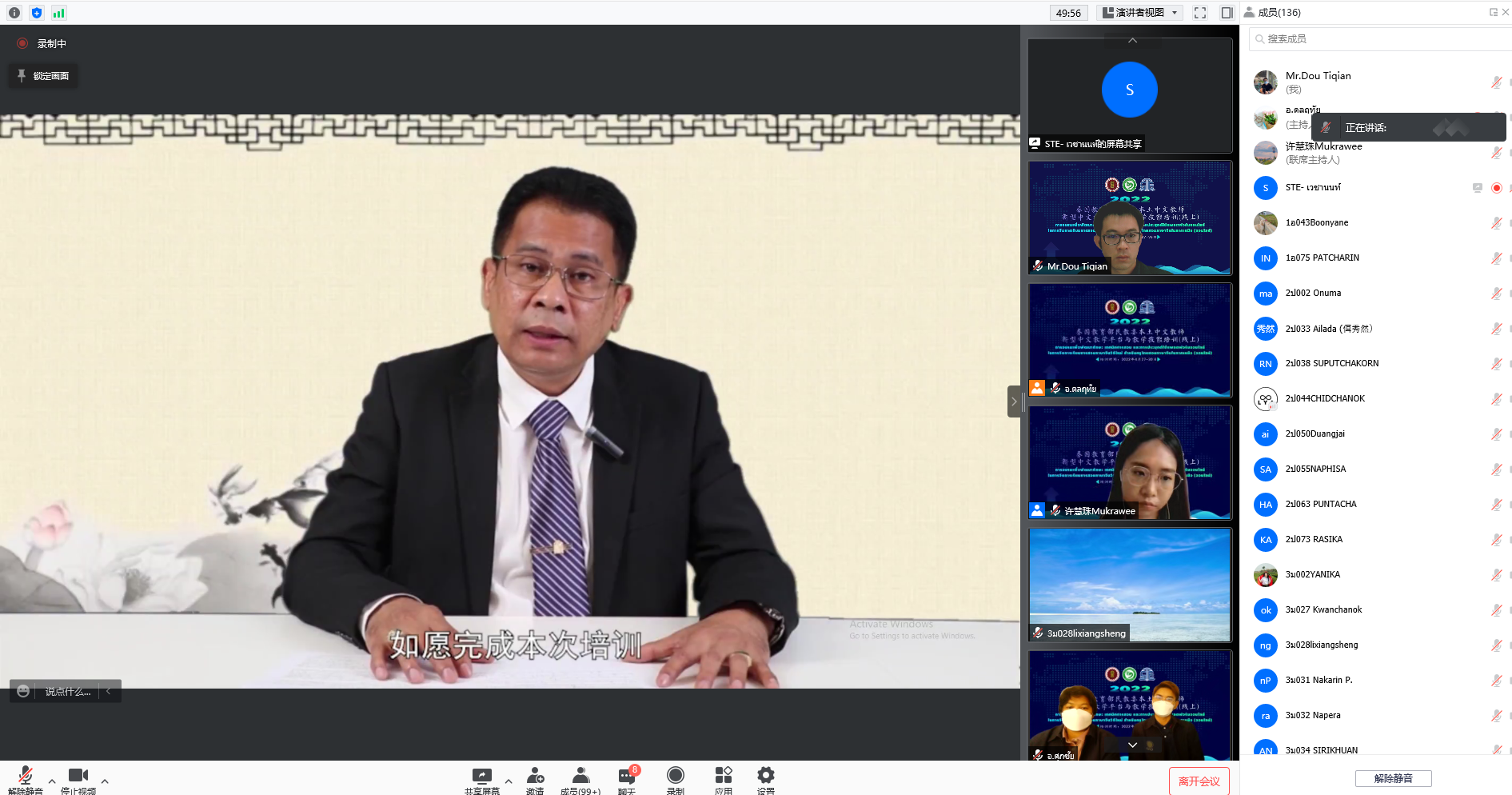Open settings gear icon
Screen dimensions: 1512x795
(x=766, y=779)
